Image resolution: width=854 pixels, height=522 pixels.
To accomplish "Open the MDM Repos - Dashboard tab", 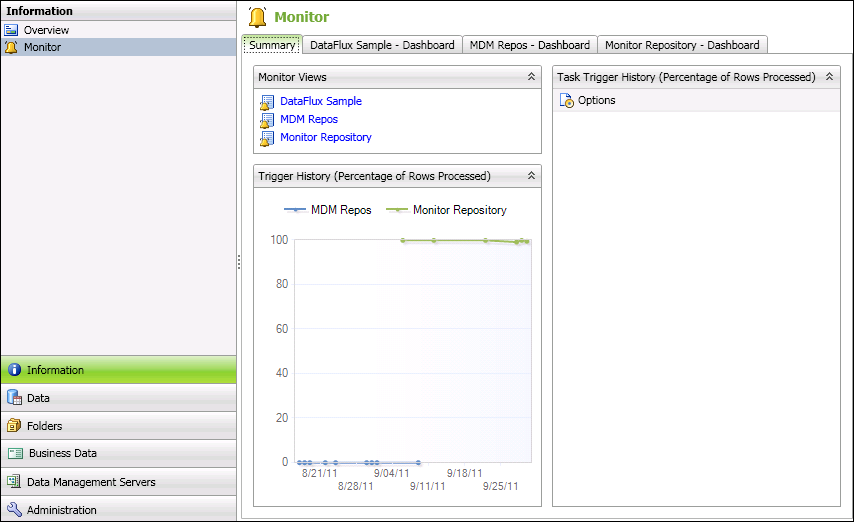I will pos(530,45).
